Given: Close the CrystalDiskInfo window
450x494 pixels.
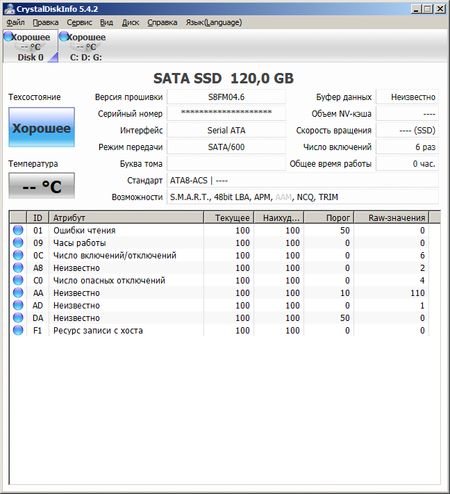Looking at the screenshot, I should 440,9.
